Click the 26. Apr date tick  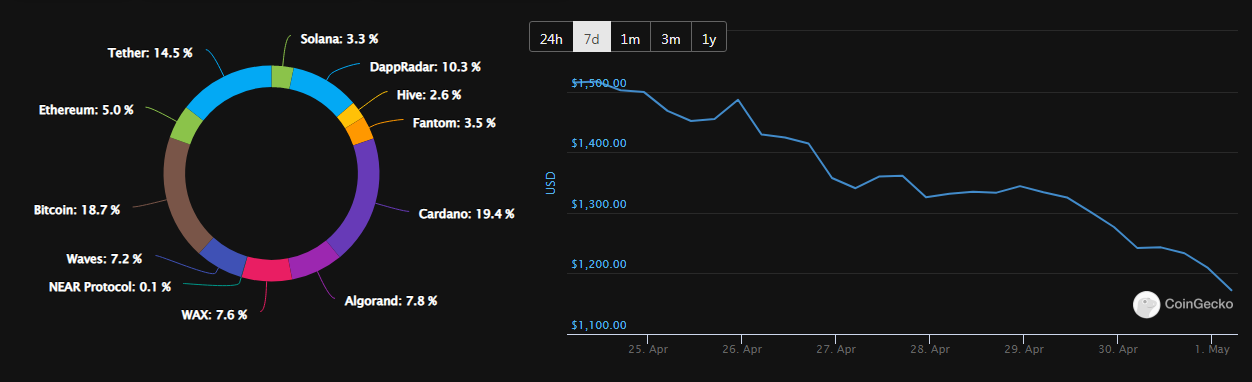click(741, 350)
